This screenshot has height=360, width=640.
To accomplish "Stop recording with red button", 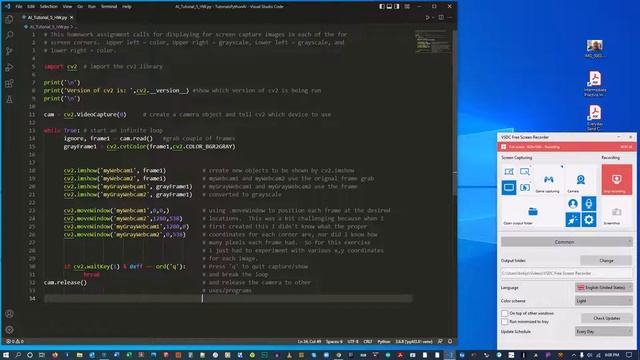I will [617, 180].
